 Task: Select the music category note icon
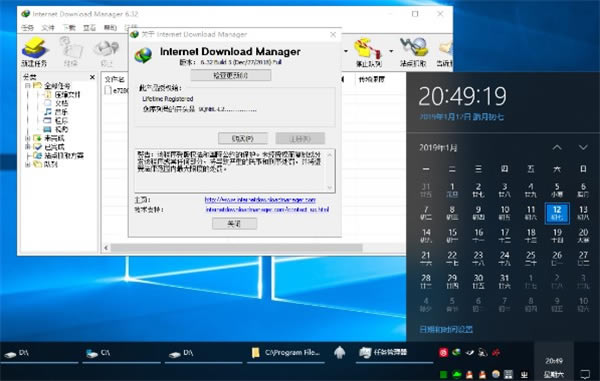tap(47, 112)
